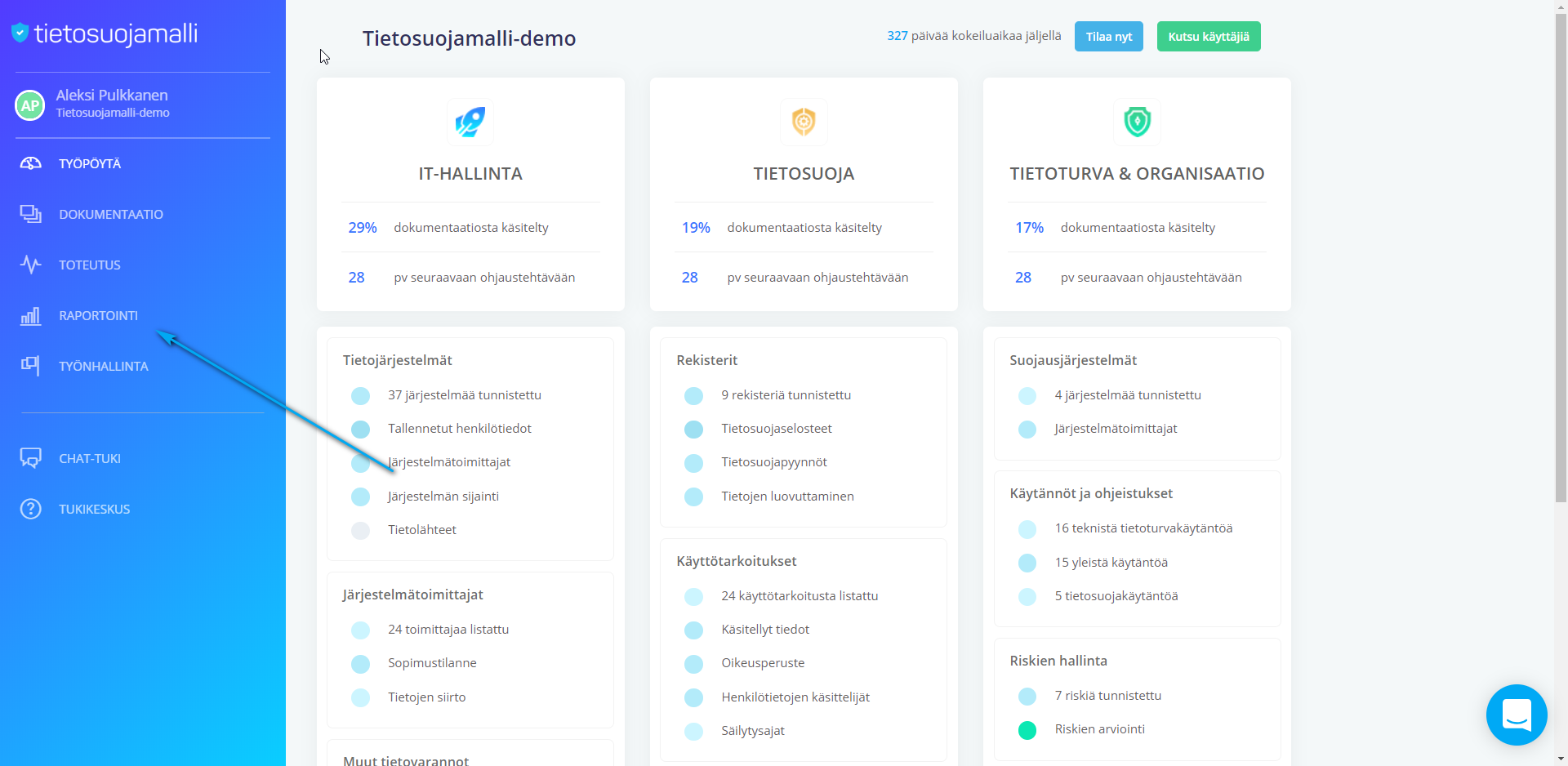Click the Toteutus pulse icon

click(31, 265)
